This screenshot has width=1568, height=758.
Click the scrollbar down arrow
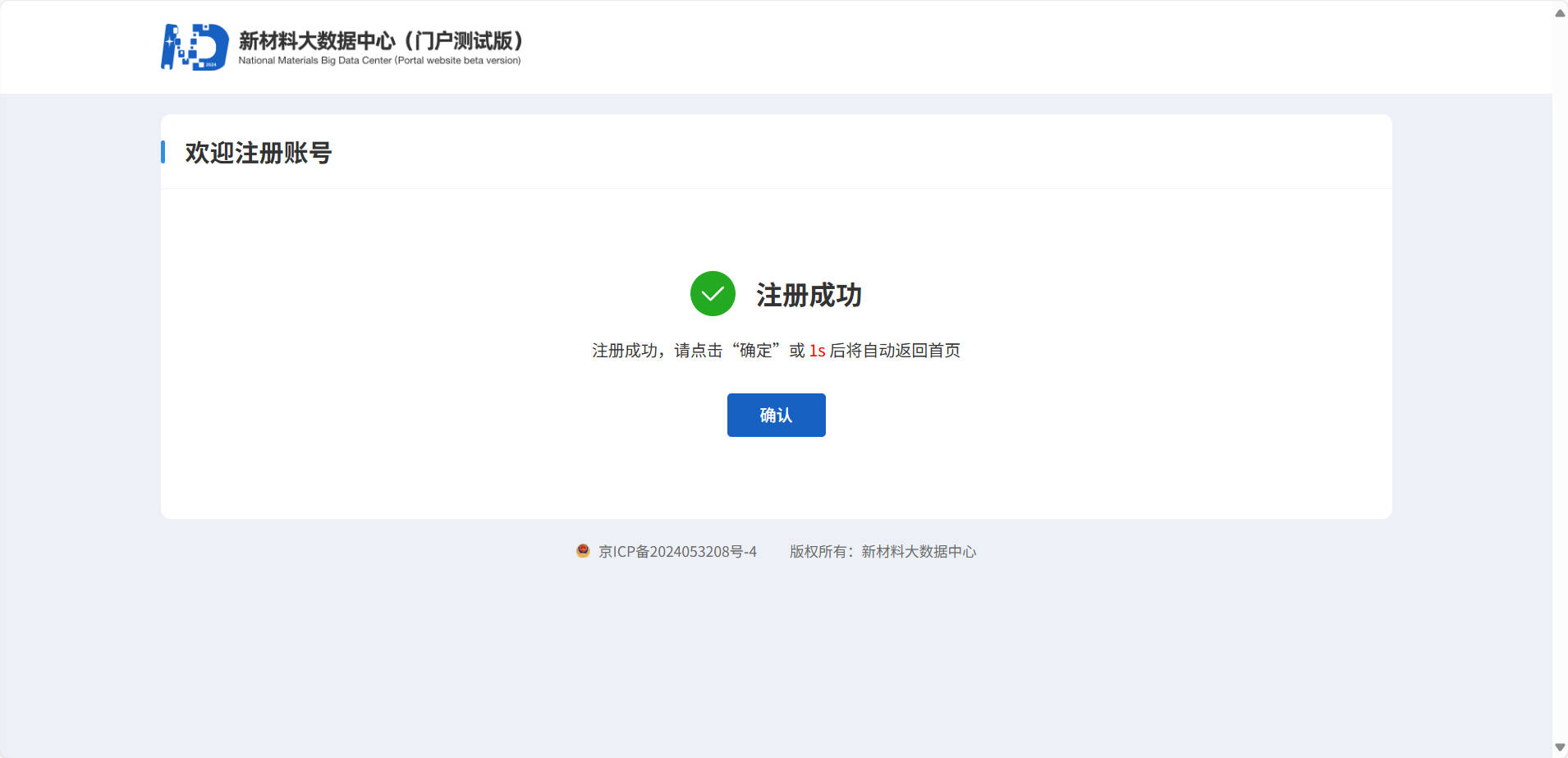[x=1560, y=747]
